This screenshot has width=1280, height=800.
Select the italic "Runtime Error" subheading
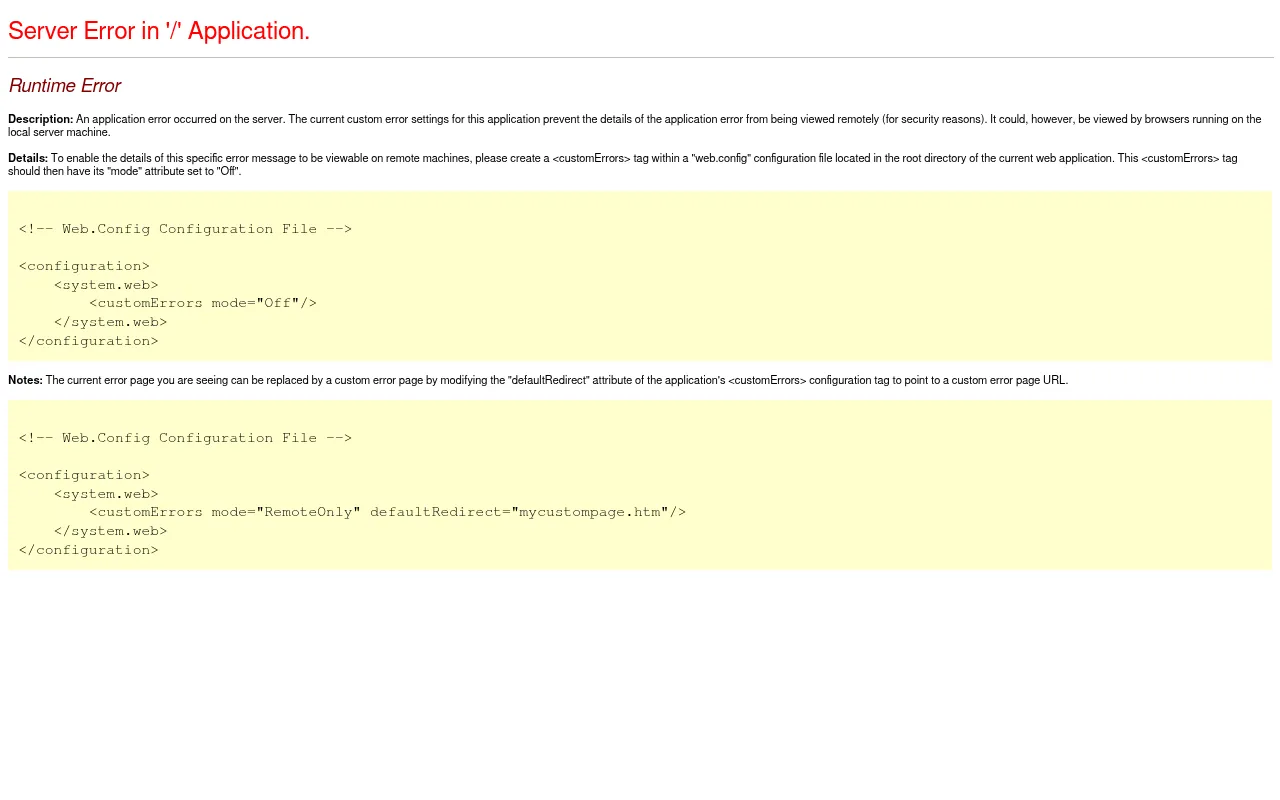(x=65, y=86)
